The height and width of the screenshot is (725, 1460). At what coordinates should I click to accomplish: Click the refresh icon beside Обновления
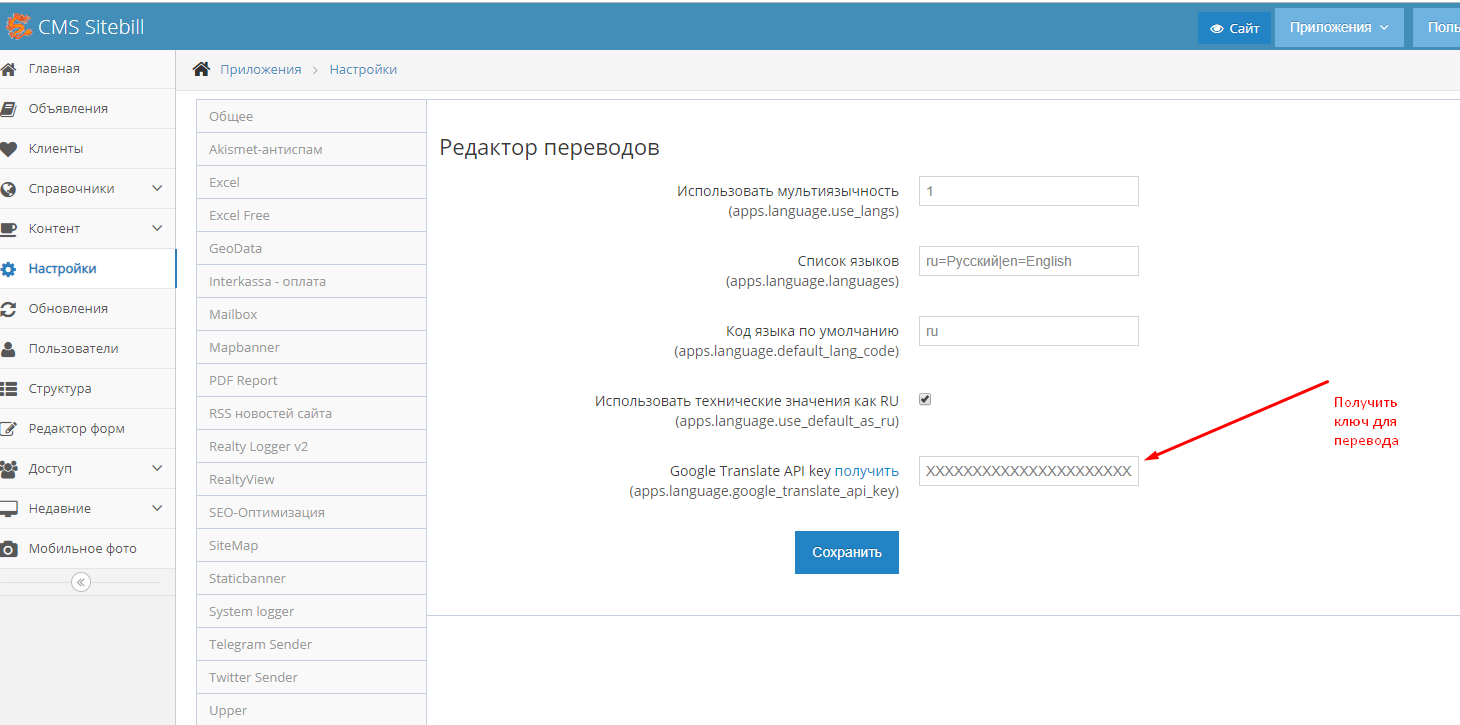(x=9, y=309)
